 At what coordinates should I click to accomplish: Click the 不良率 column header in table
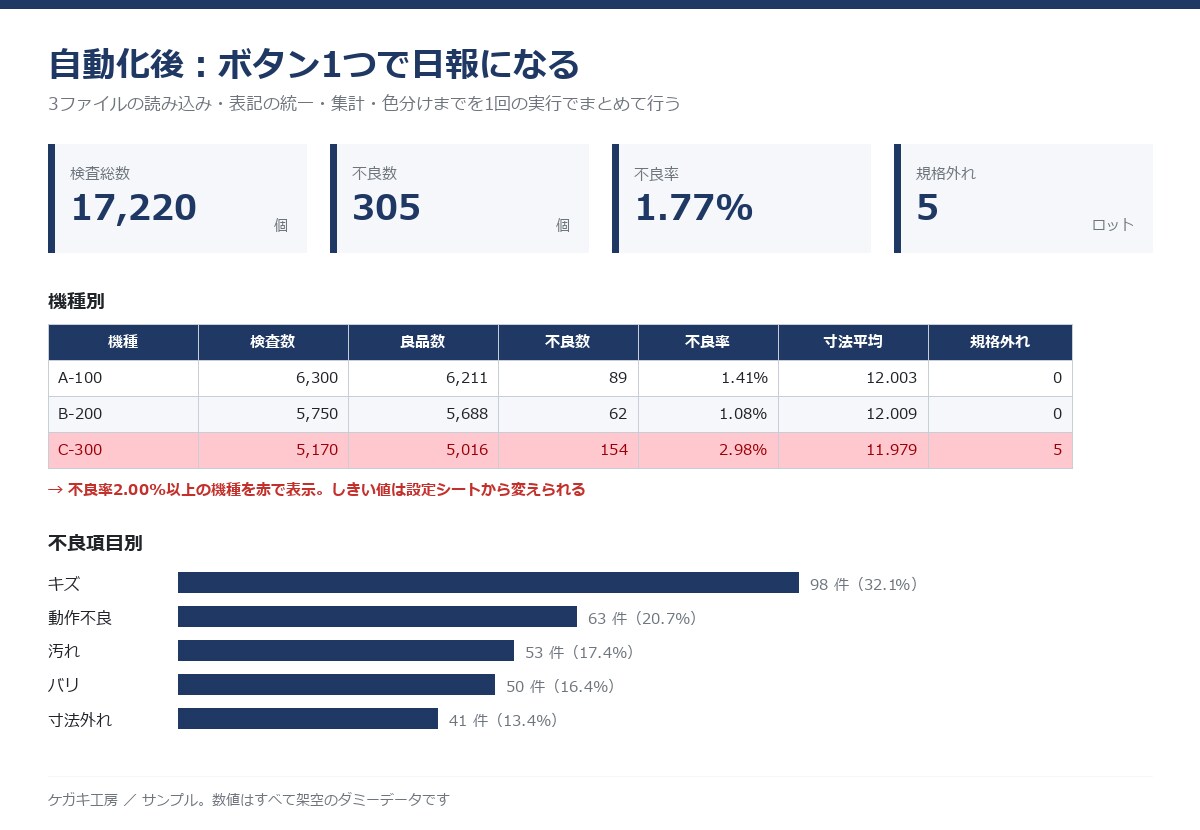(x=708, y=342)
